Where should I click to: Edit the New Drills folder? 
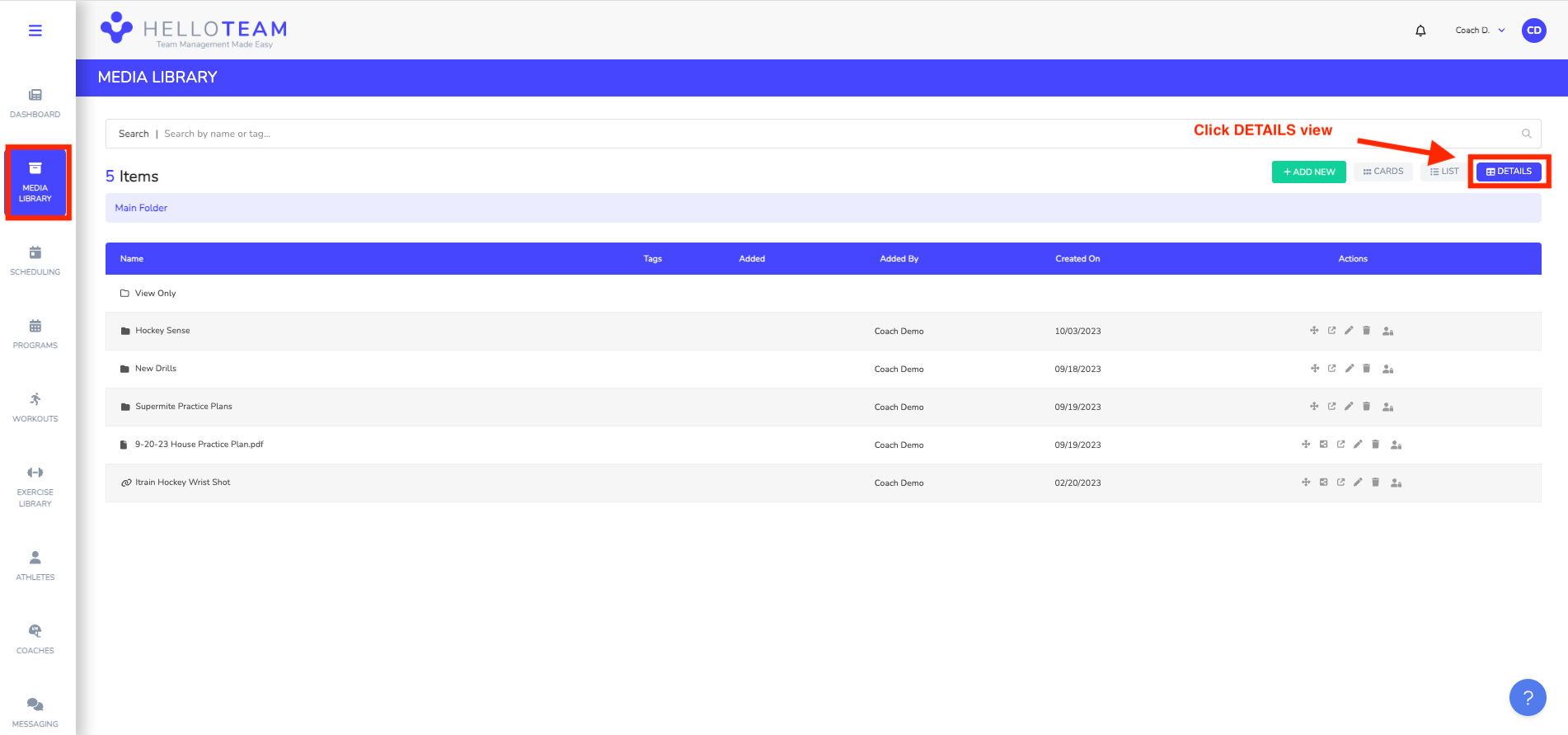(1349, 369)
